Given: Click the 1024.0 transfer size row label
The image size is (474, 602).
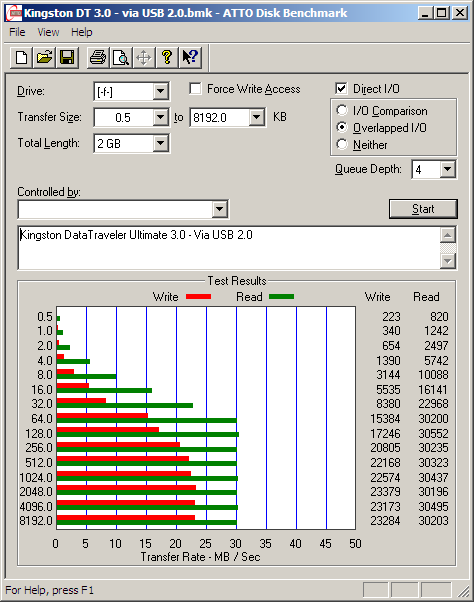Looking at the screenshot, I should (x=36, y=478).
